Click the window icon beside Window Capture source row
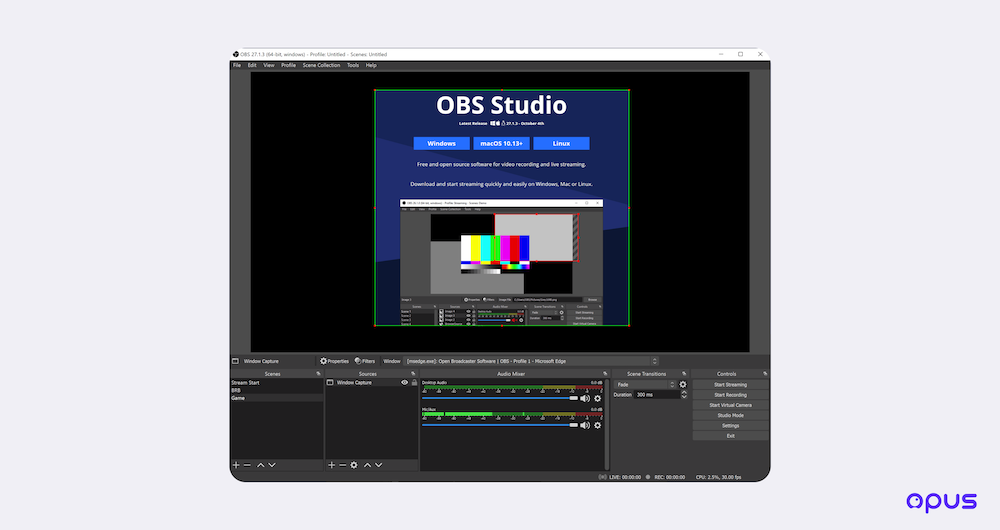The width and height of the screenshot is (1000, 530). click(330, 383)
